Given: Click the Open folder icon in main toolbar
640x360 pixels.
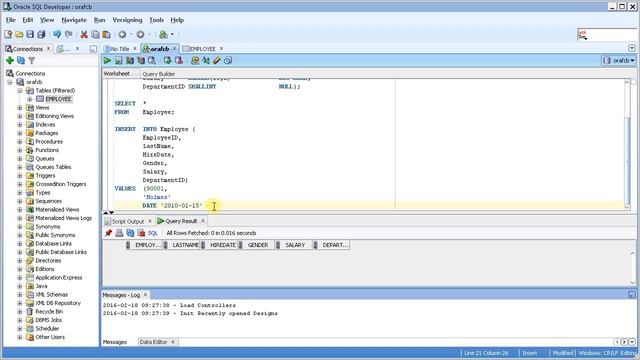Looking at the screenshot, I should point(19,35).
